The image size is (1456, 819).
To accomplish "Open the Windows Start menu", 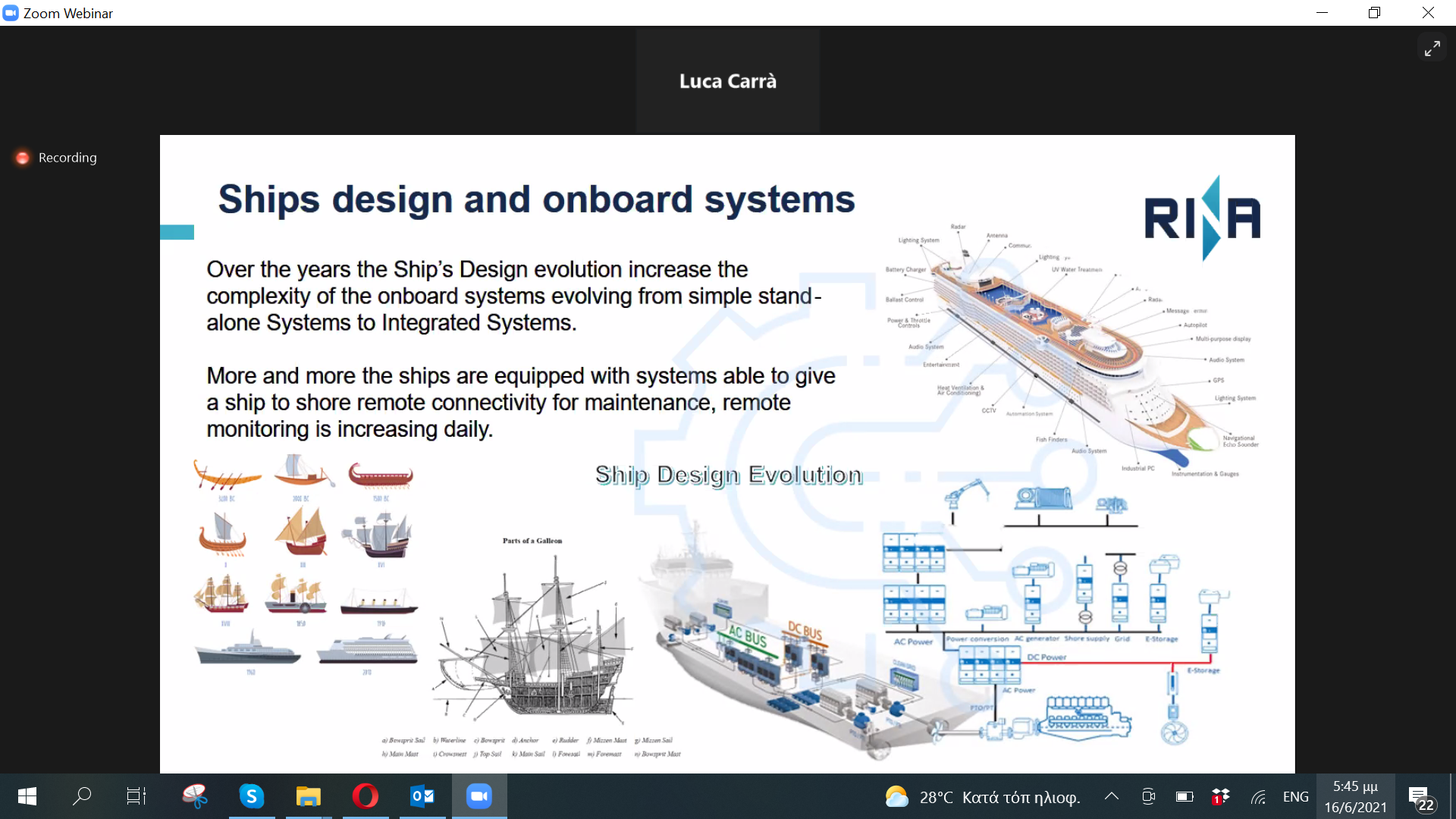I will click(27, 796).
